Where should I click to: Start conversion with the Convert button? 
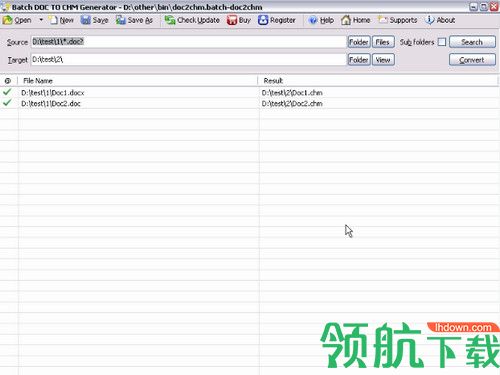[472, 60]
